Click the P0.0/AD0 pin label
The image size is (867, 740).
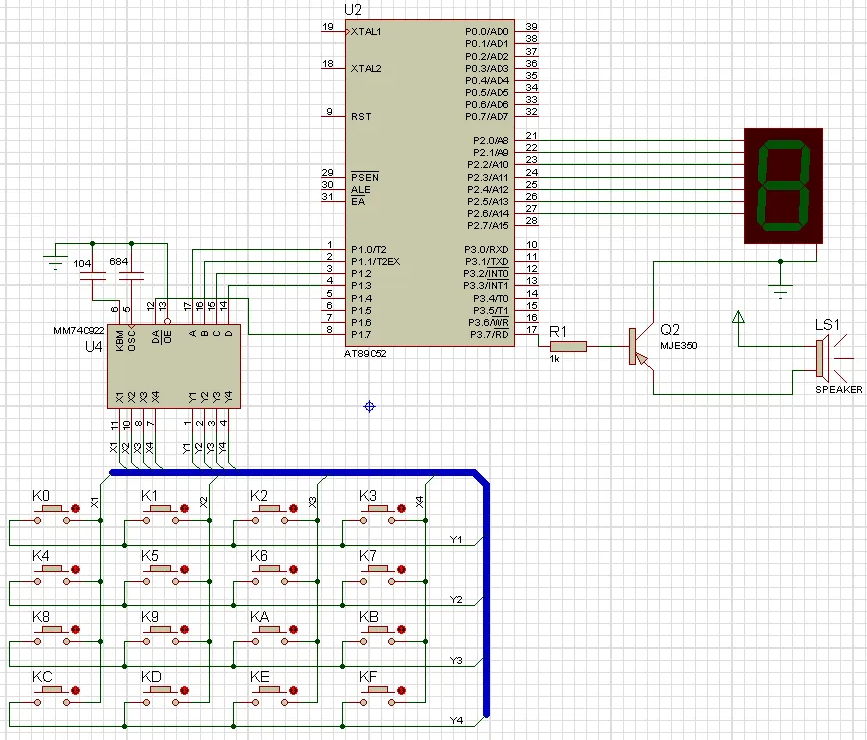(487, 32)
